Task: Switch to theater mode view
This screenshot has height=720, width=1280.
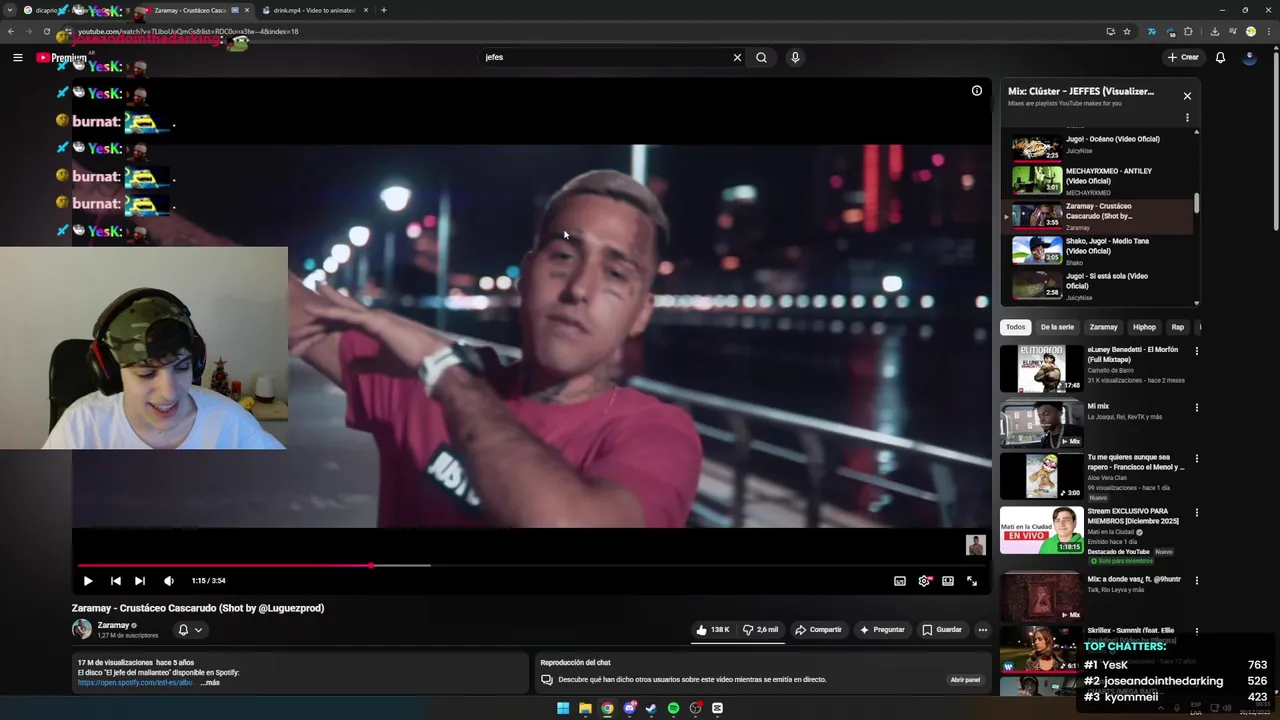Action: pos(948,580)
